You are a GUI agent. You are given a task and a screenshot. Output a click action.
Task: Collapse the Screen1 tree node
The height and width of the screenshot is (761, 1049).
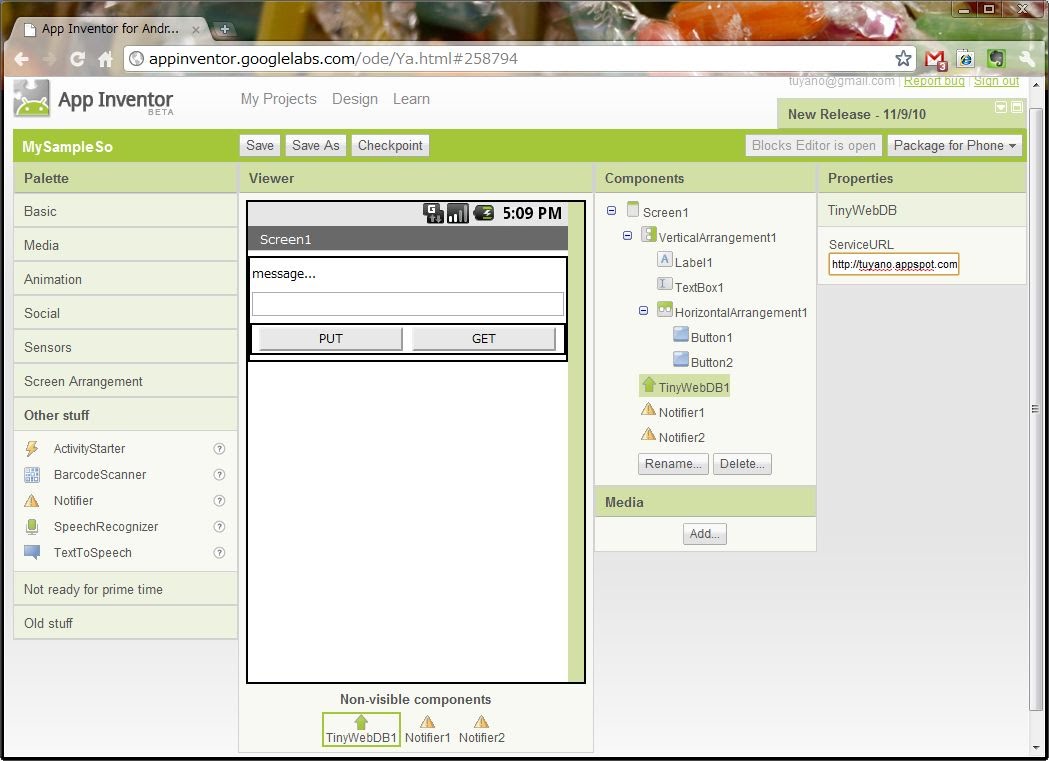612,211
